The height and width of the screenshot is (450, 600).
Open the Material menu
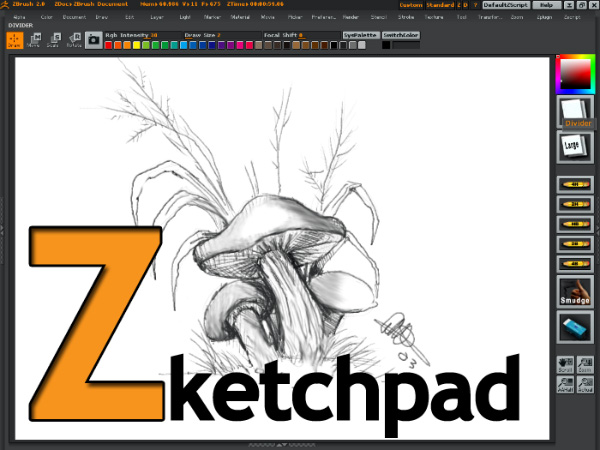coord(240,17)
